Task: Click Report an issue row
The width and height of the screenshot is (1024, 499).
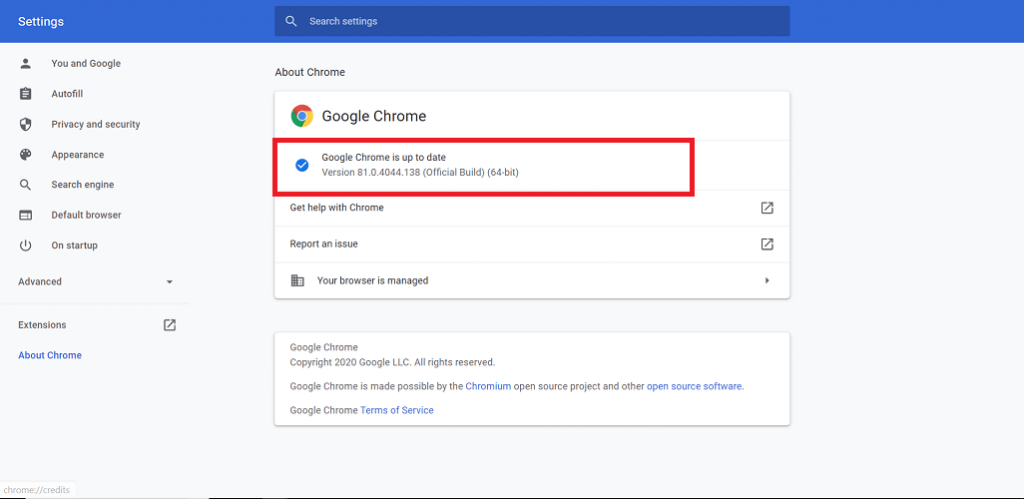Action: [532, 244]
